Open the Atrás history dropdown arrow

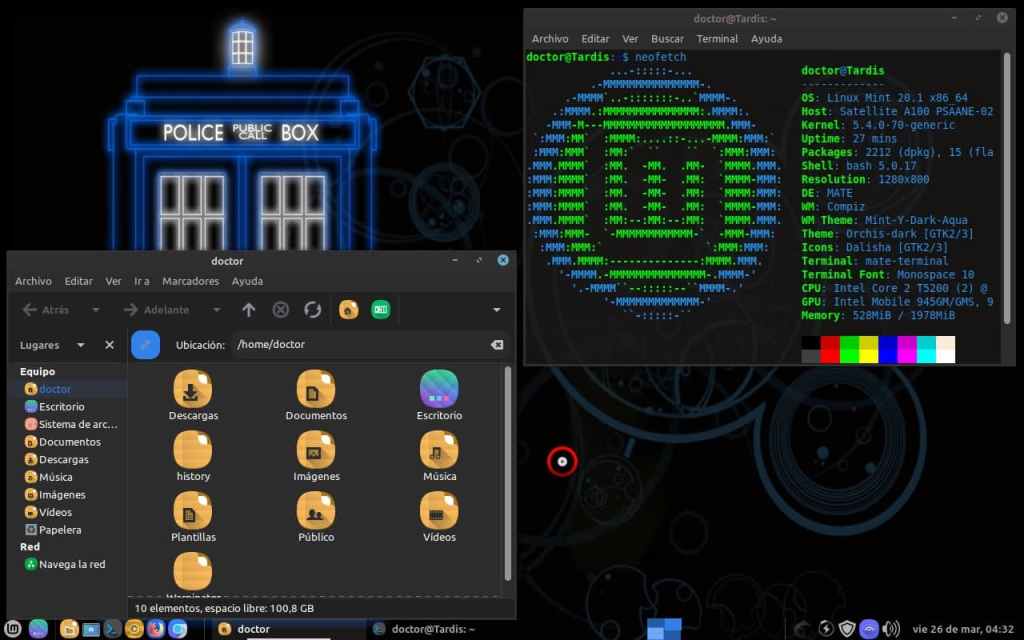(x=96, y=310)
